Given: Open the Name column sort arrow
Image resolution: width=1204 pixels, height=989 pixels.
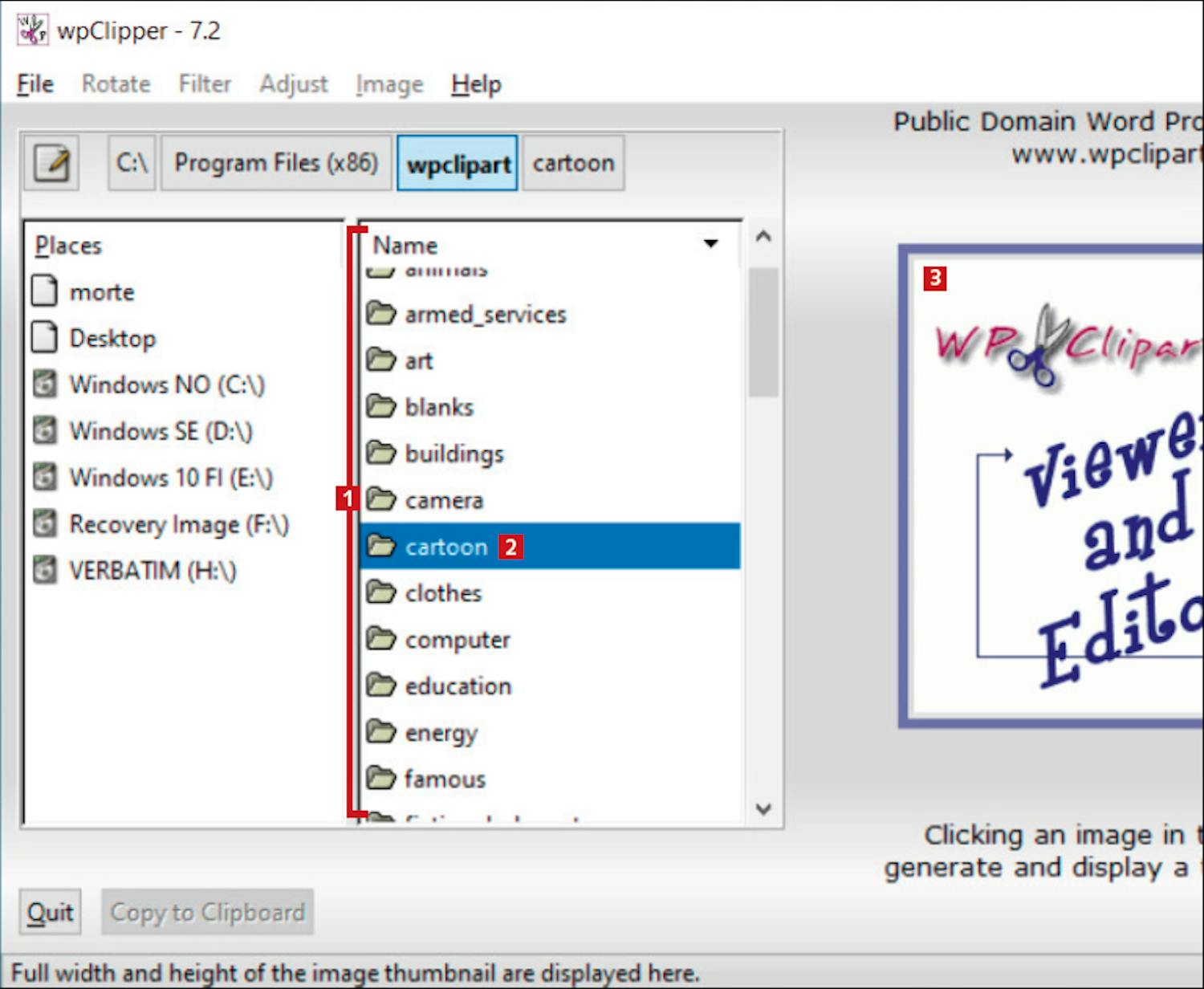Looking at the screenshot, I should [710, 244].
